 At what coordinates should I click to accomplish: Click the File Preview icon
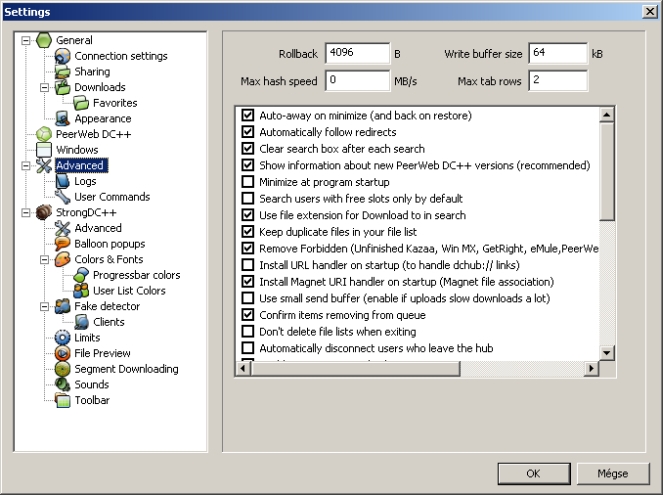point(63,353)
